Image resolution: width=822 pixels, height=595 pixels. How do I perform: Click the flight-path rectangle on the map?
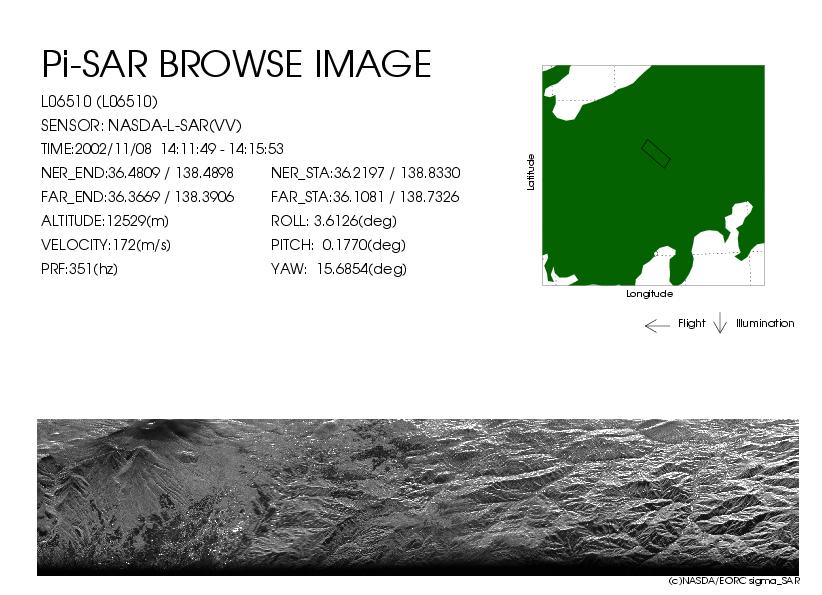tap(656, 154)
